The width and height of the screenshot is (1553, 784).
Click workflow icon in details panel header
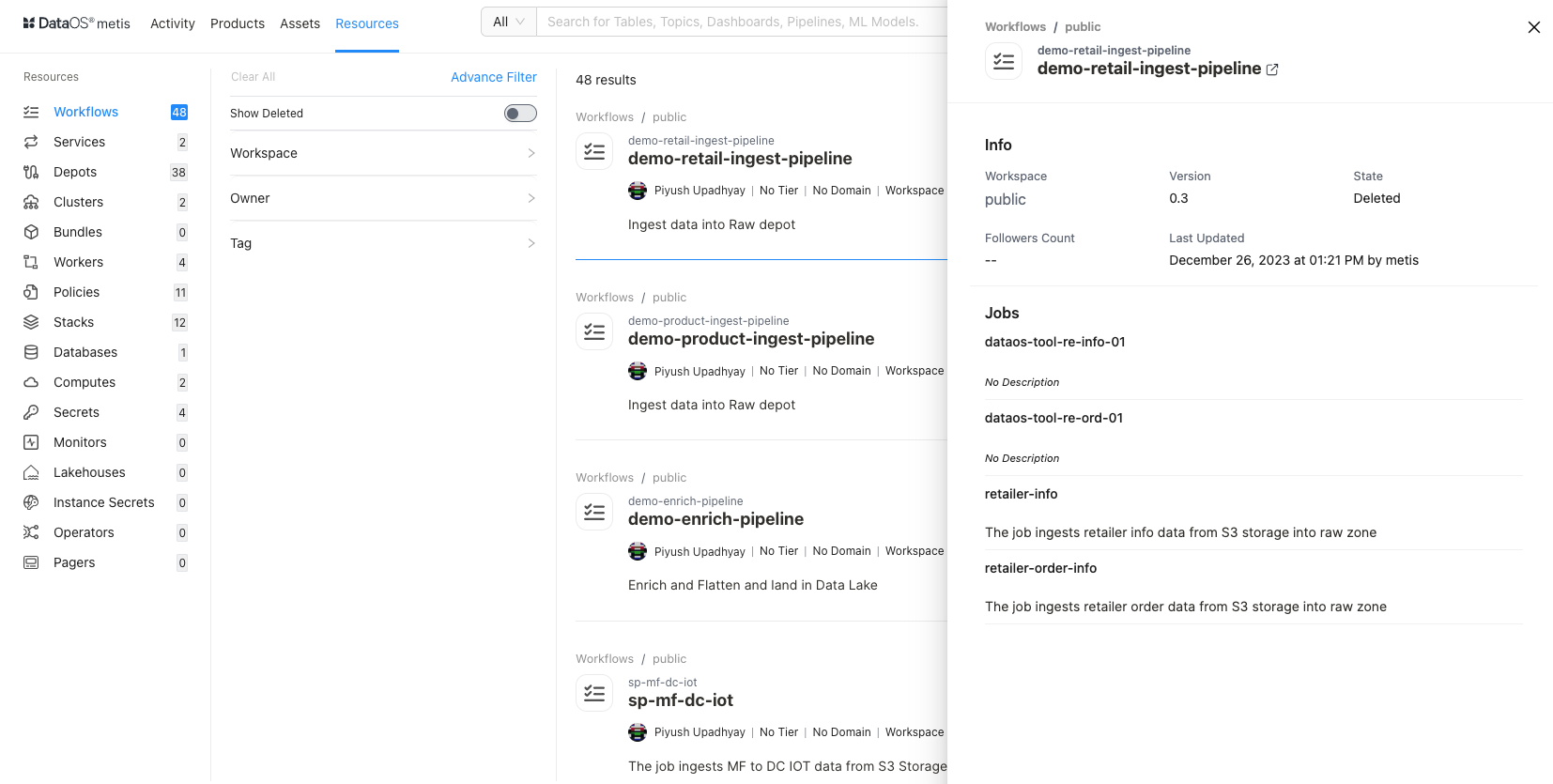(x=1004, y=61)
